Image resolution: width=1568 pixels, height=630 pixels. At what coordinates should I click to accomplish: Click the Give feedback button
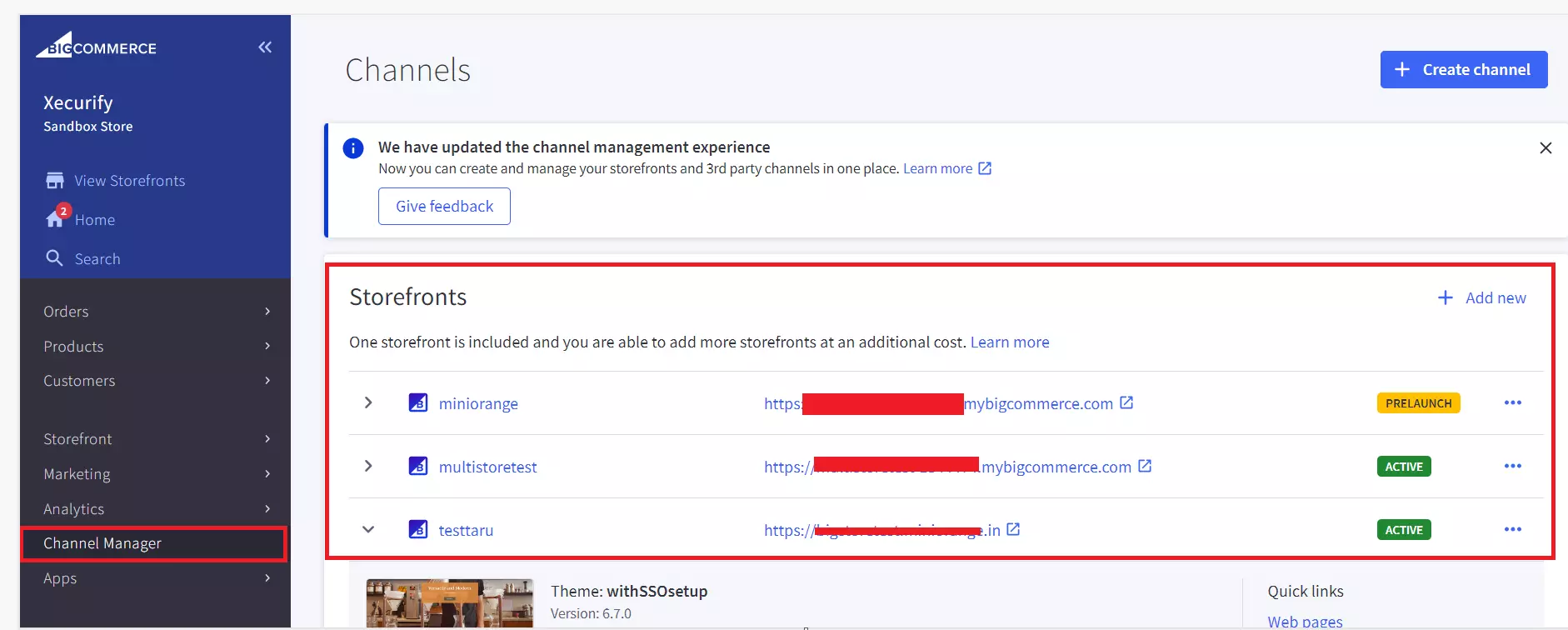tap(444, 206)
